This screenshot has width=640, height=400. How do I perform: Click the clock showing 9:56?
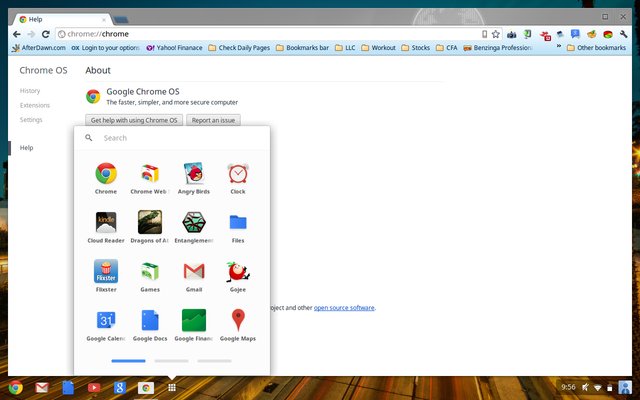(568, 387)
